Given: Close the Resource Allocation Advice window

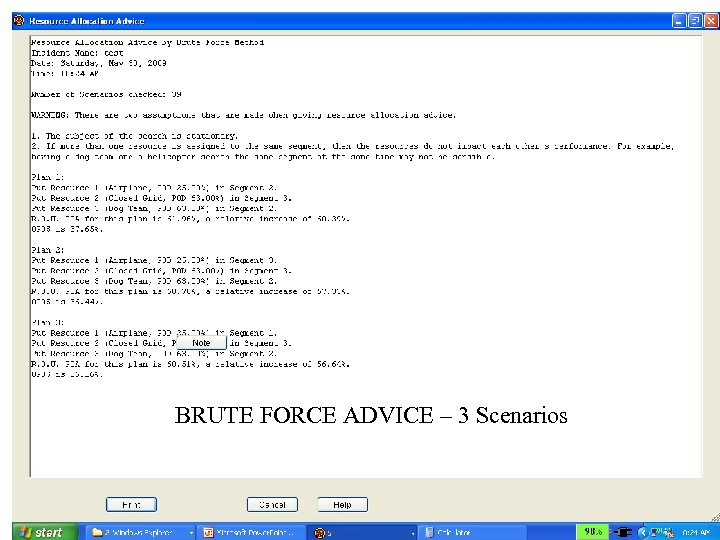Looking at the screenshot, I should [x=711, y=21].
